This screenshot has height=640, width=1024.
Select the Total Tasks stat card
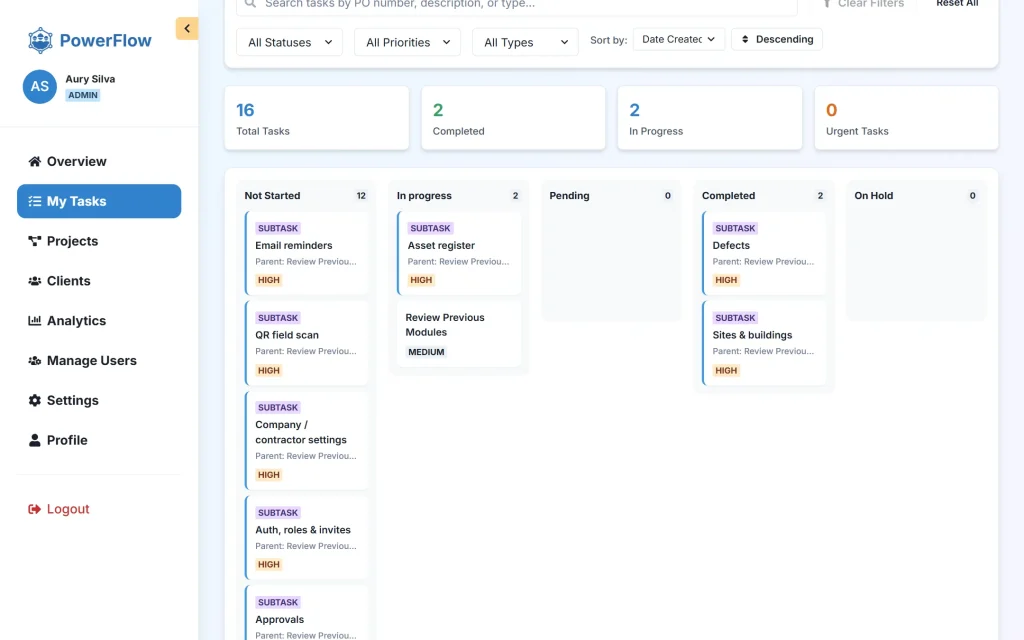[317, 118]
